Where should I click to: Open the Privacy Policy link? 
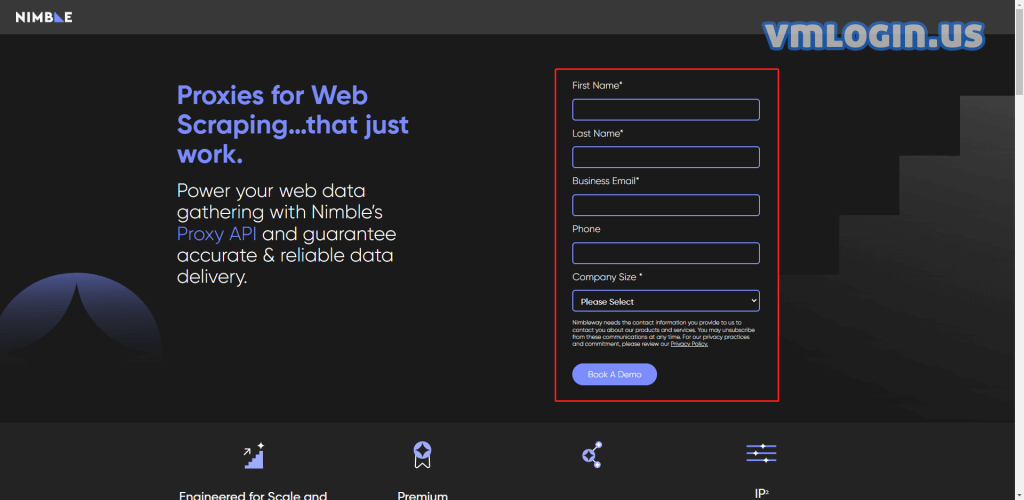coord(689,344)
